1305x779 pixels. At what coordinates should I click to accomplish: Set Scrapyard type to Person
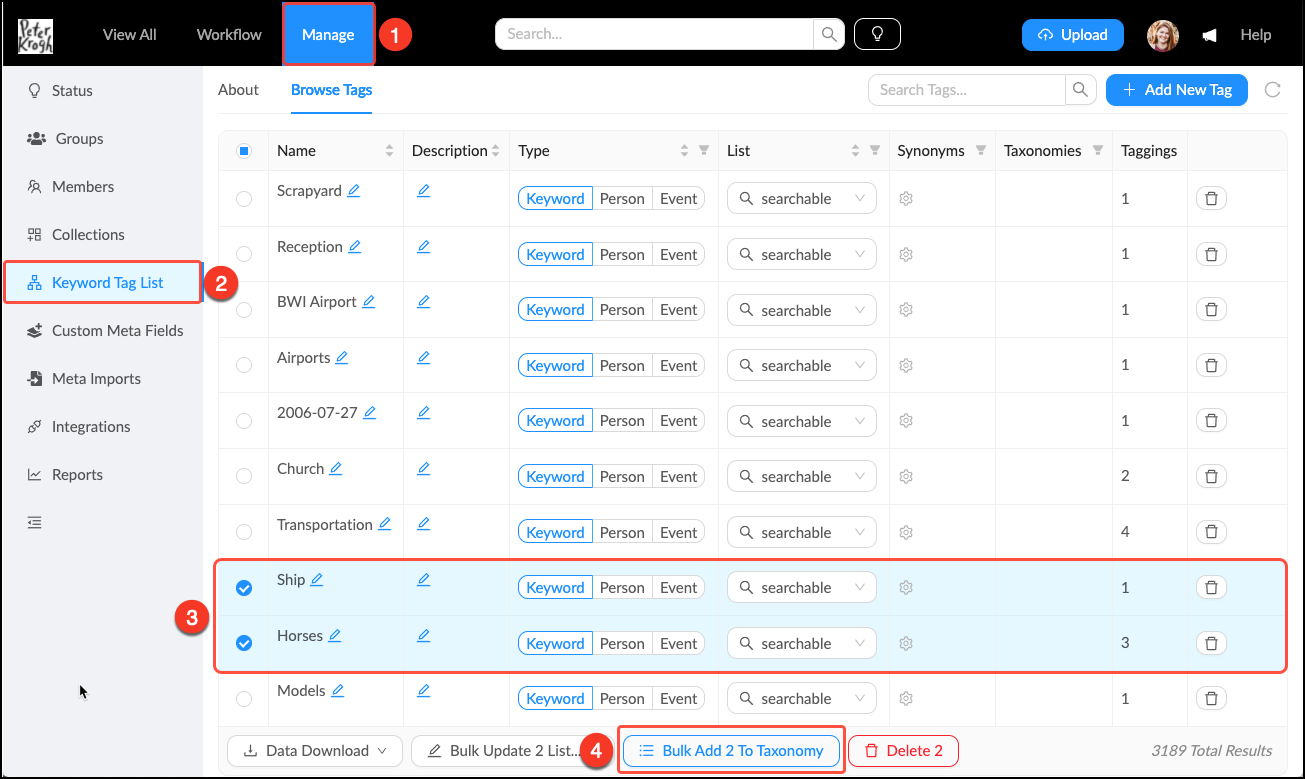[622, 198]
